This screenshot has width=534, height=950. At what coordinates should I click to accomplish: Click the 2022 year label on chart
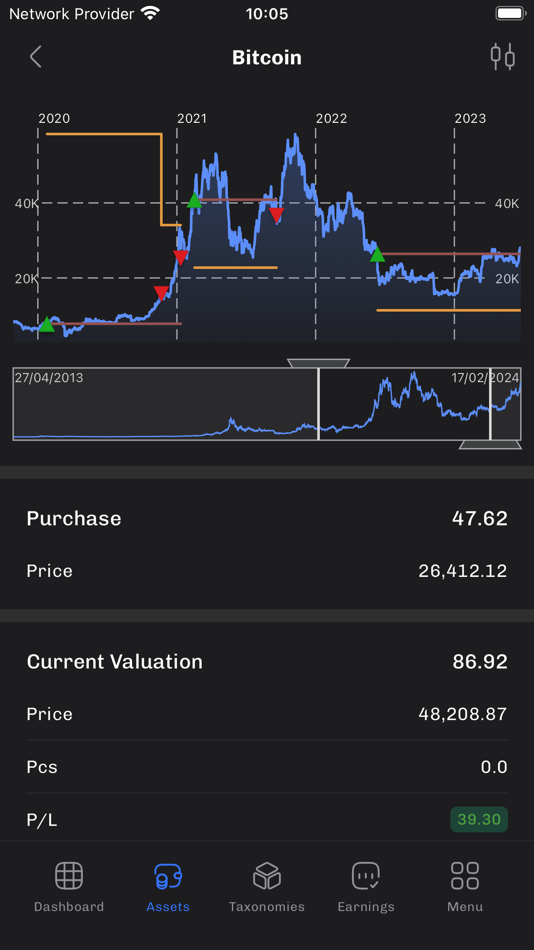point(332,118)
